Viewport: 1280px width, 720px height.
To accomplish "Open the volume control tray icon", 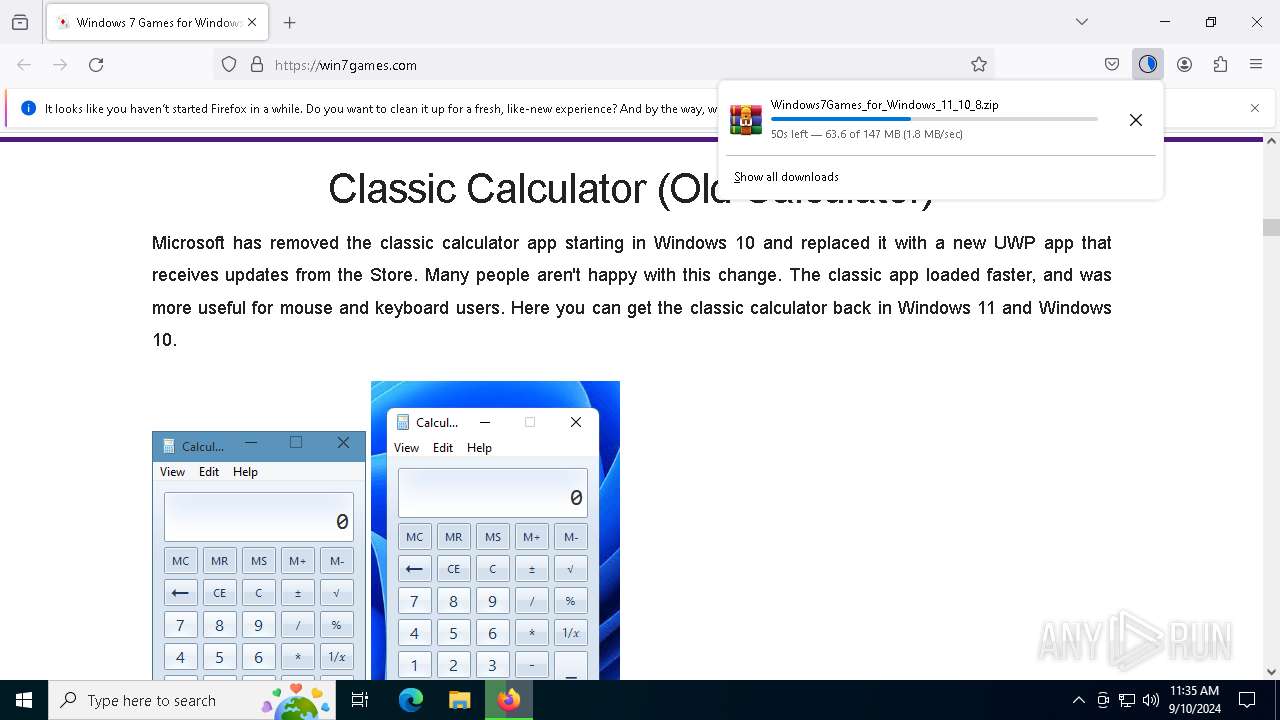I will 1151,700.
